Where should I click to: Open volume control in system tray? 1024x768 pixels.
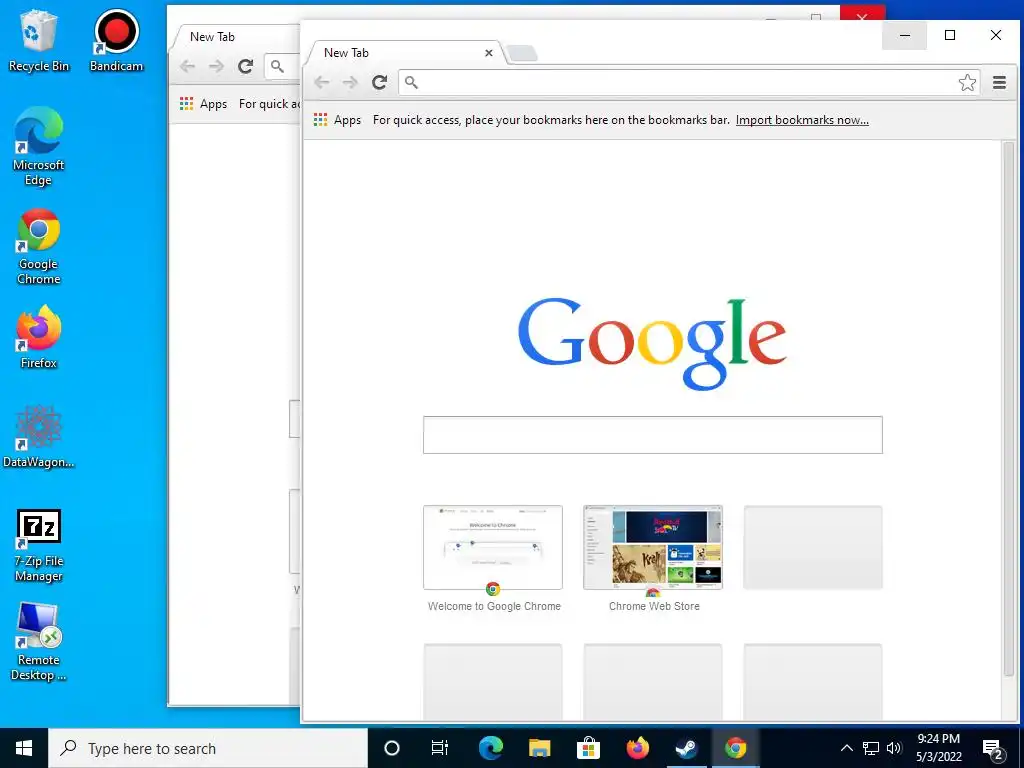894,748
